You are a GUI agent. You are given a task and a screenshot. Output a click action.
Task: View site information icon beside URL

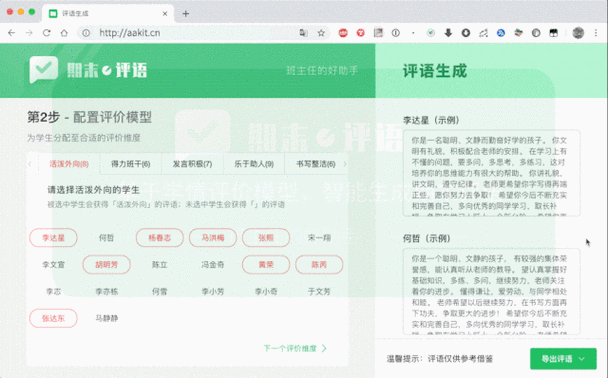pos(86,33)
